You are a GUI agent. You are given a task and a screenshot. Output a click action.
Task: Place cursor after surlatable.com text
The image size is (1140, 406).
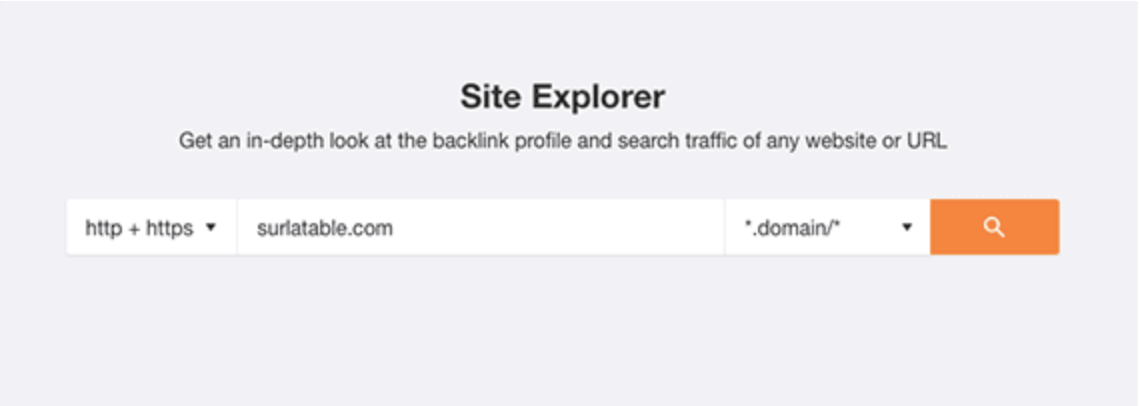(x=395, y=228)
